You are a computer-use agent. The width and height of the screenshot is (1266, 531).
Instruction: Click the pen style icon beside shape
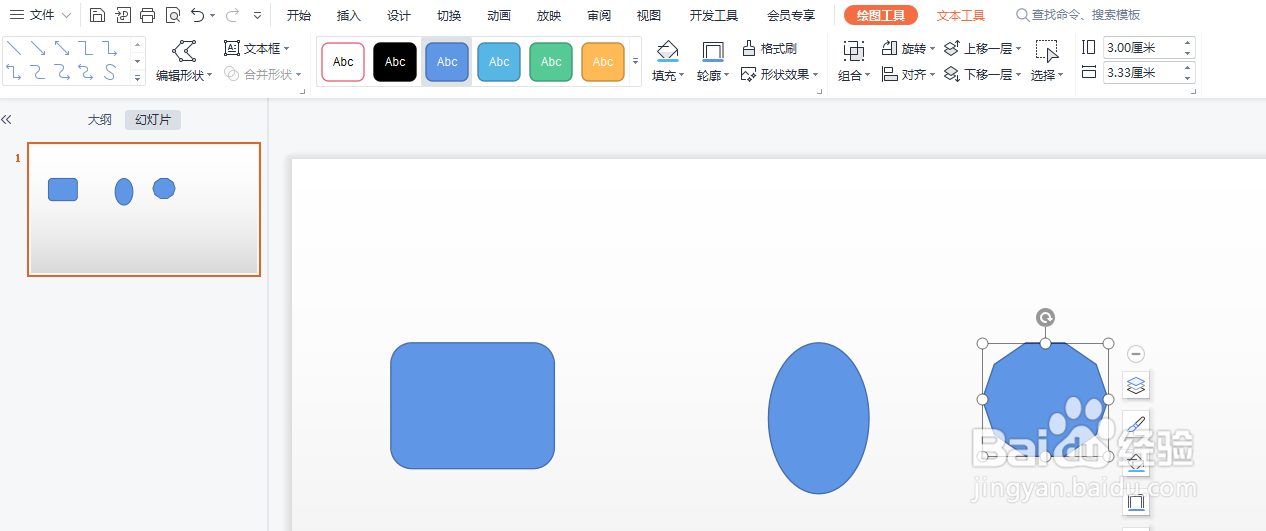click(x=1135, y=424)
